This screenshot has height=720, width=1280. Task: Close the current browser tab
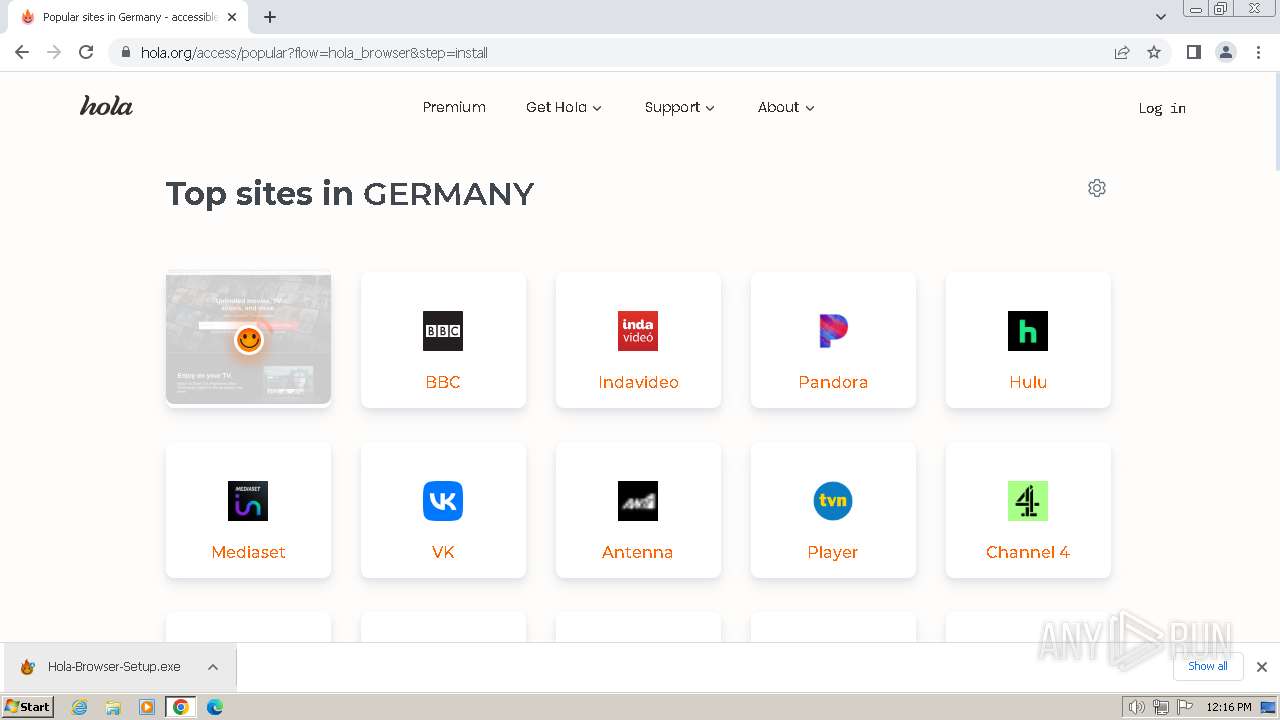coord(232,17)
